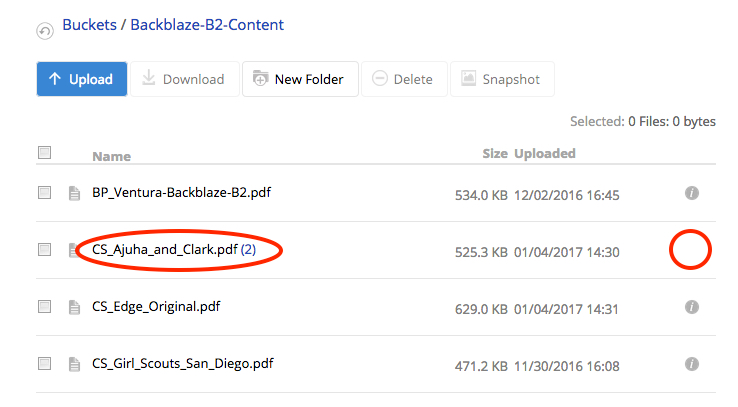Open the CS_Girl_Scouts_San_Diego.pdf file name

183,364
